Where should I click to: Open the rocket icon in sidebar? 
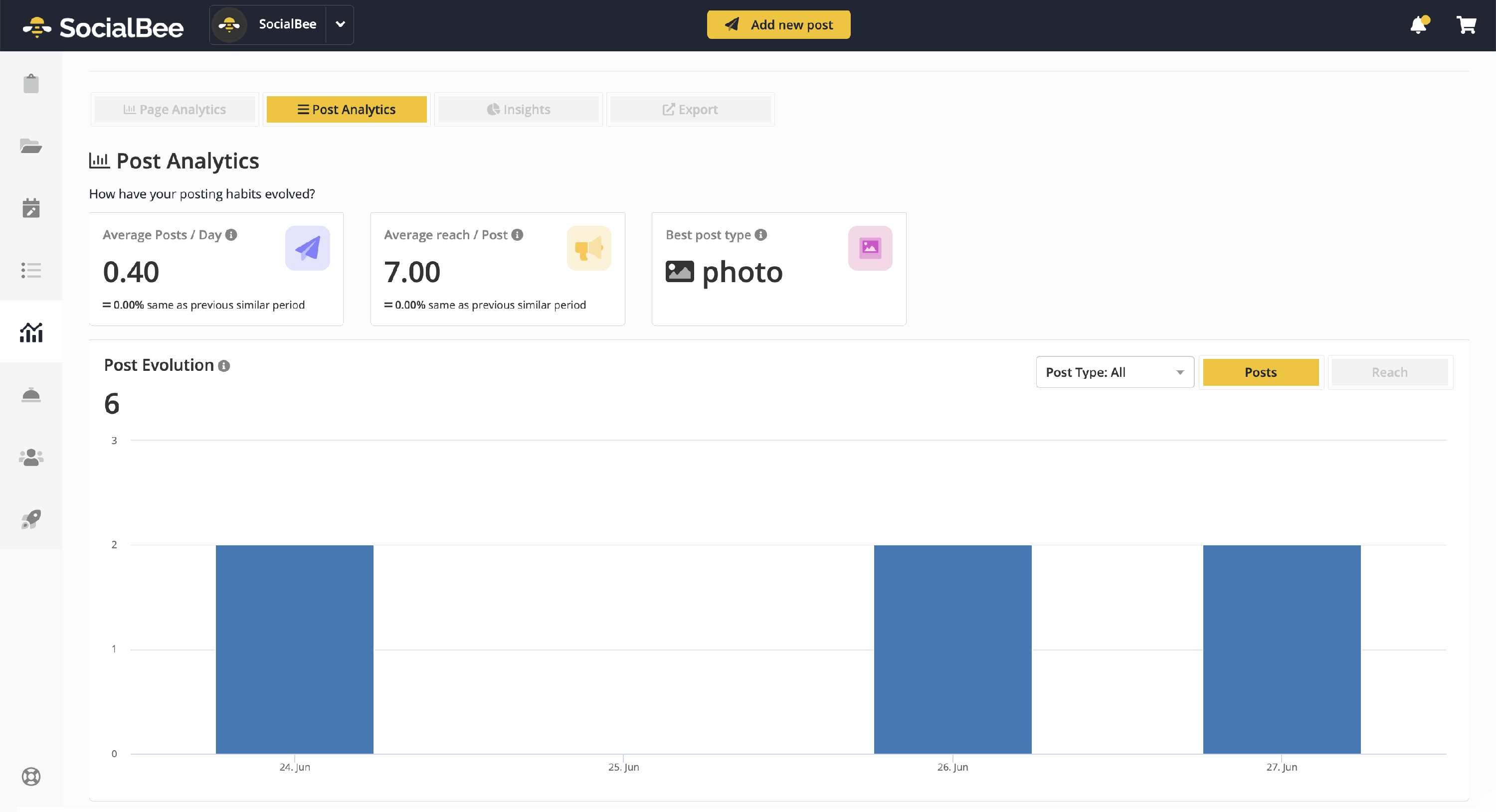pos(31,519)
